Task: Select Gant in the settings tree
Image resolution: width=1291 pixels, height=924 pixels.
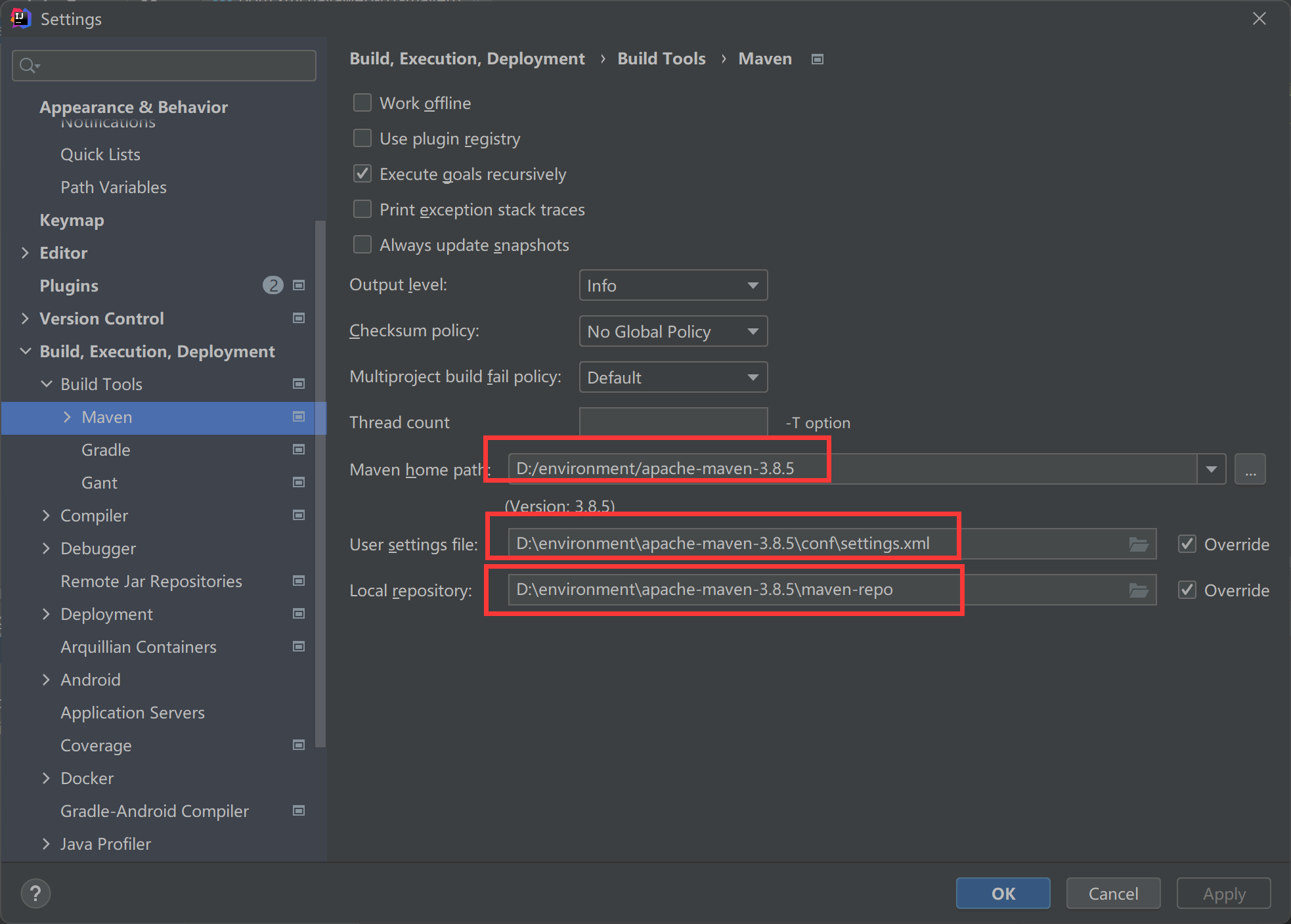Action: tap(99, 483)
